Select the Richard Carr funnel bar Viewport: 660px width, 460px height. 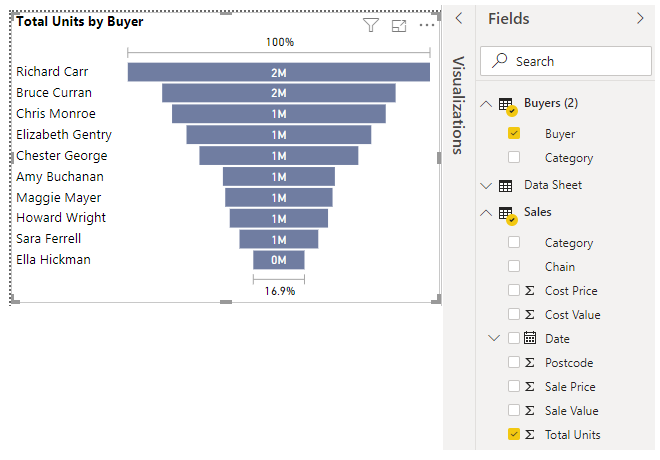click(278, 72)
